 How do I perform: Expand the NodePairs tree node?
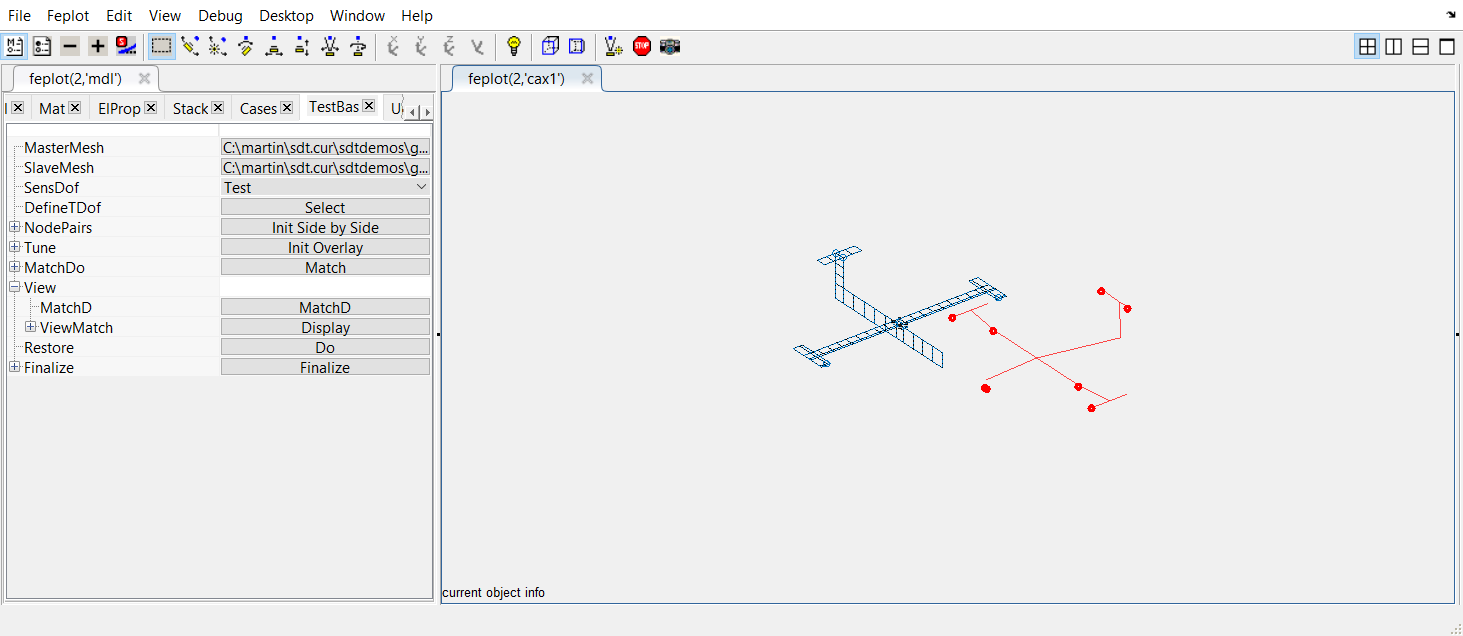coord(15,227)
